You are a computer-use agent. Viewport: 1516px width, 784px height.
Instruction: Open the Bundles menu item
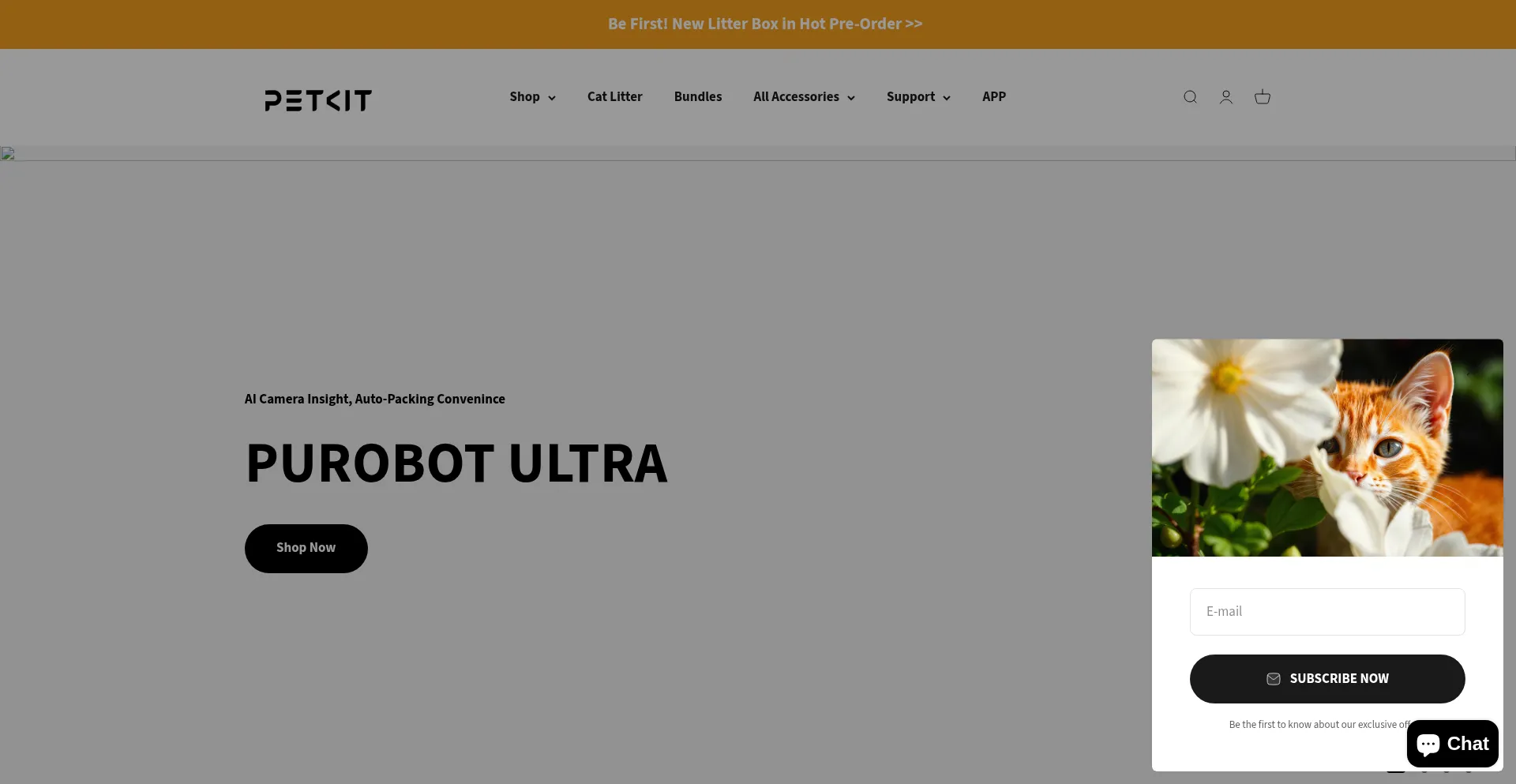(x=697, y=96)
